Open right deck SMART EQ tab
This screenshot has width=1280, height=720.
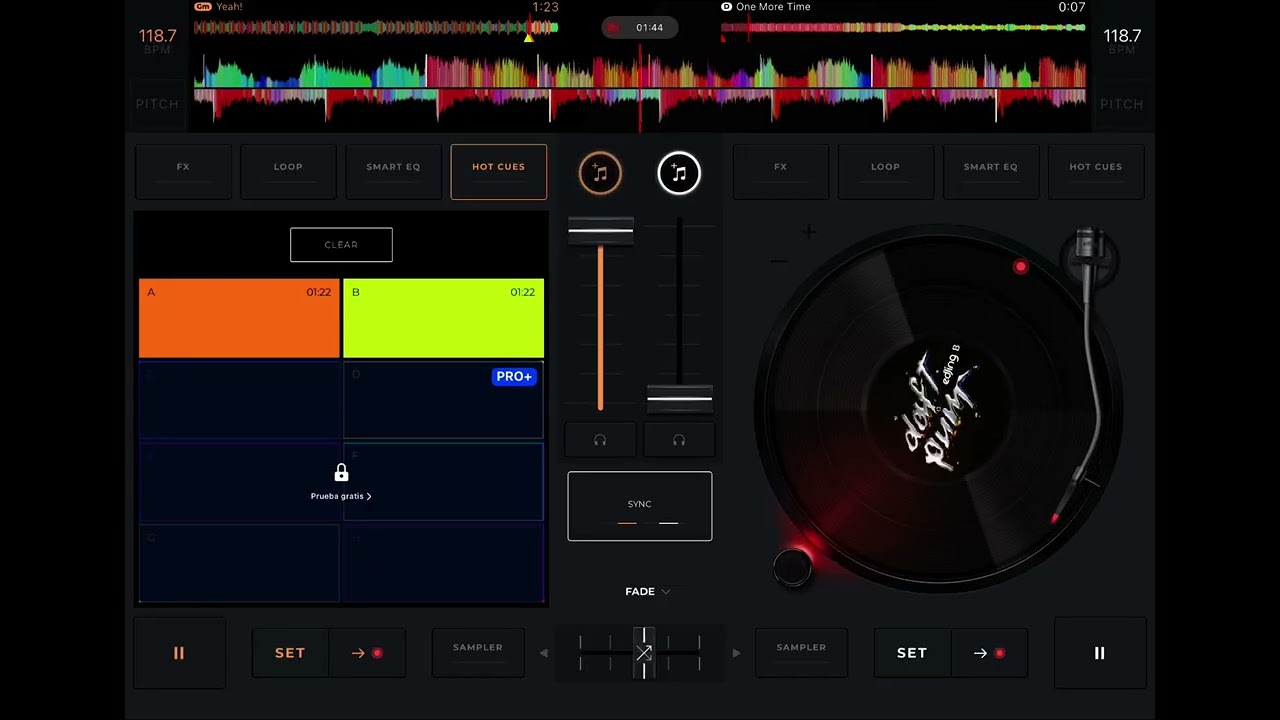(990, 172)
